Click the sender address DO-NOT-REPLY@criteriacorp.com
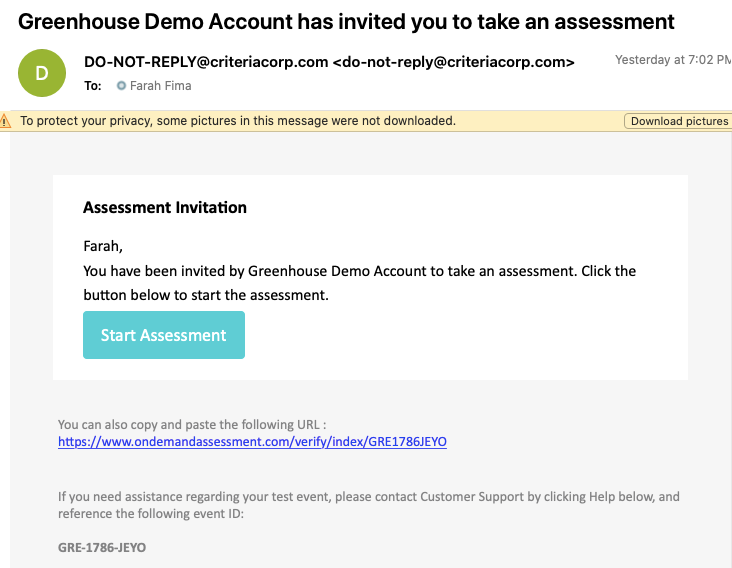This screenshot has height=568, width=732. point(329,62)
